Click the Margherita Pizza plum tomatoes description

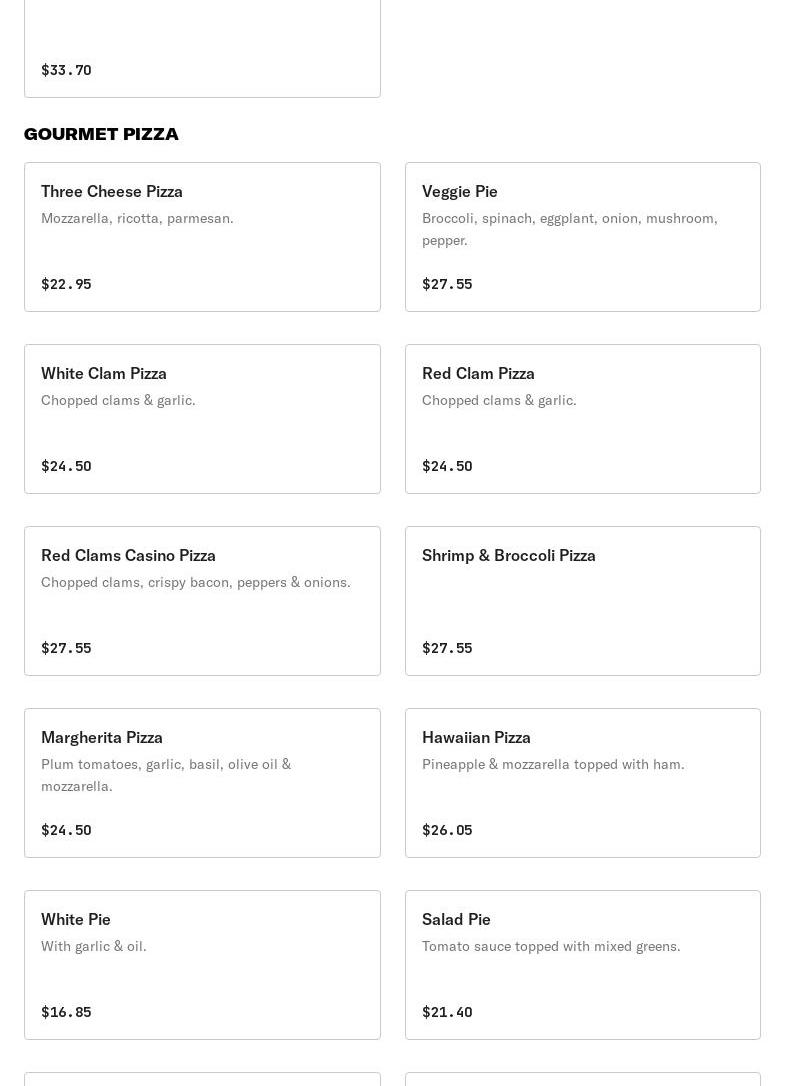pyautogui.click(x=166, y=775)
